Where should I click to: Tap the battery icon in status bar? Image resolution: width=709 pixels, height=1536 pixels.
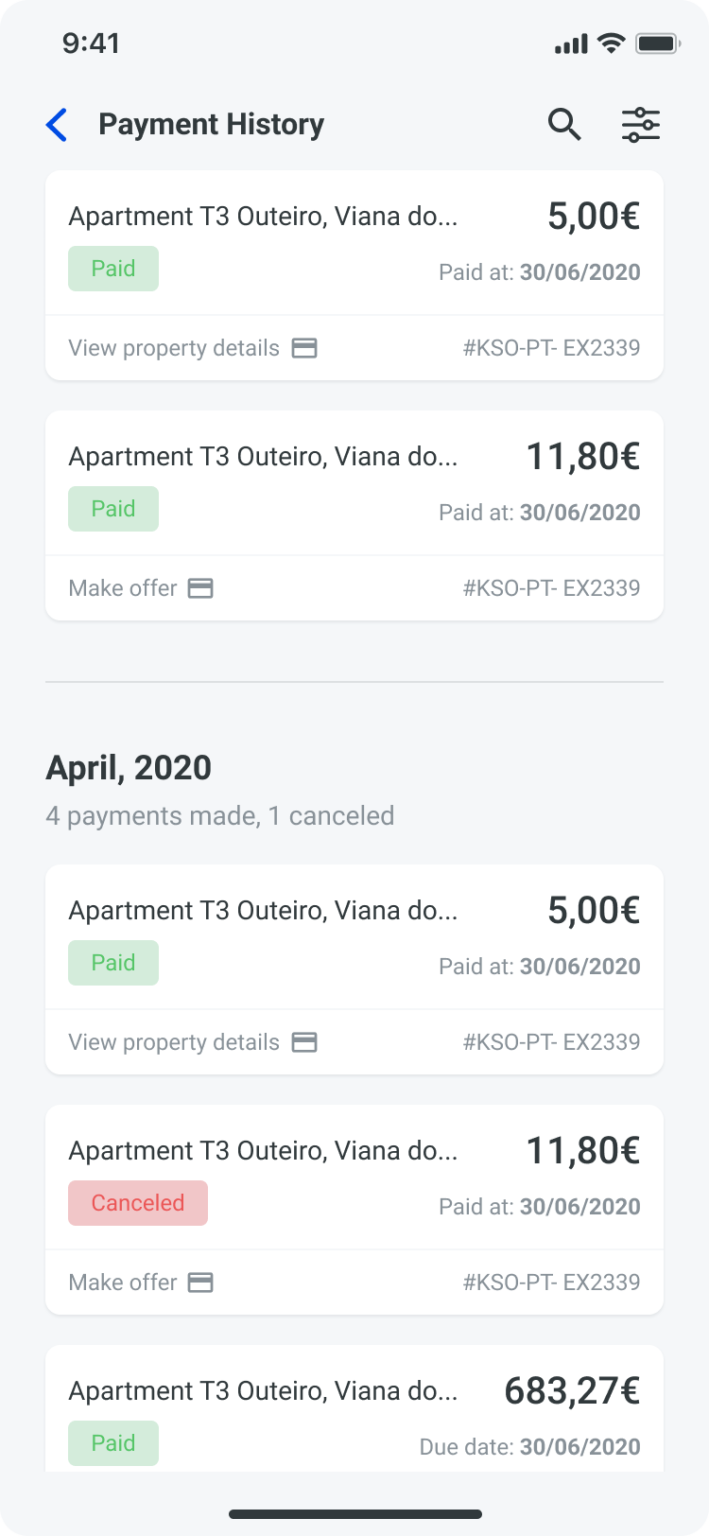click(x=658, y=44)
